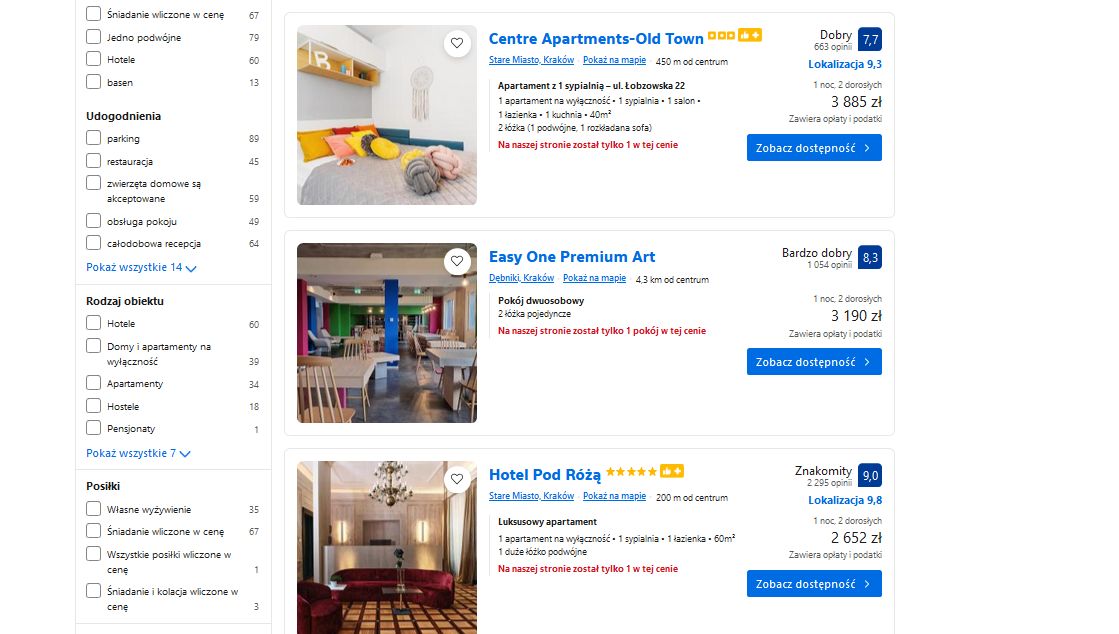Image resolution: width=1119 pixels, height=634 pixels.
Task: Tick the basen checkbox
Action: click(x=94, y=82)
